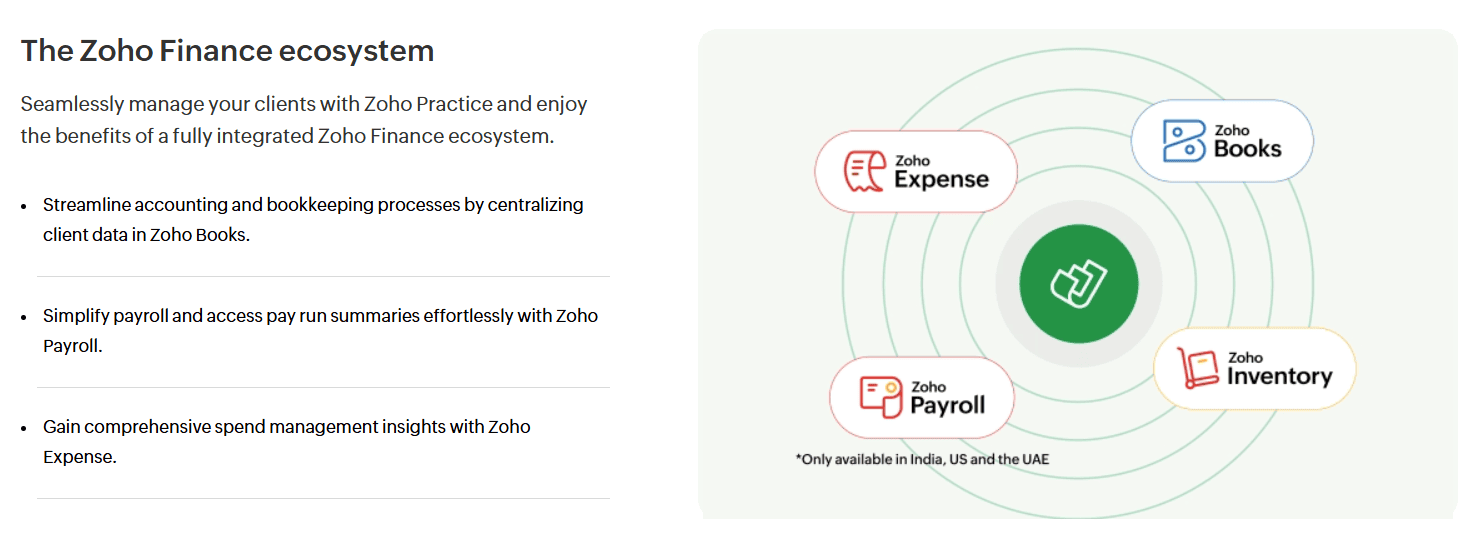Click the Zoho Inventory cart icon

(x=1198, y=367)
